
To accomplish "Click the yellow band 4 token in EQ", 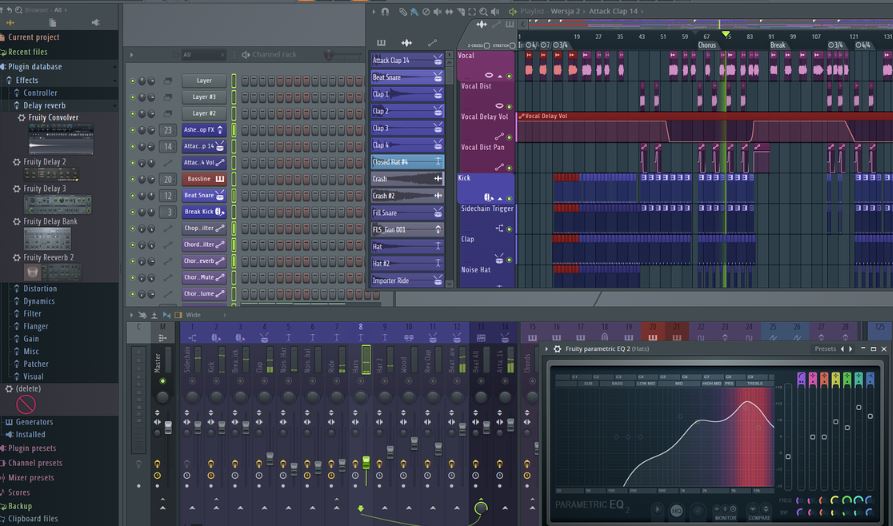I will (835, 379).
